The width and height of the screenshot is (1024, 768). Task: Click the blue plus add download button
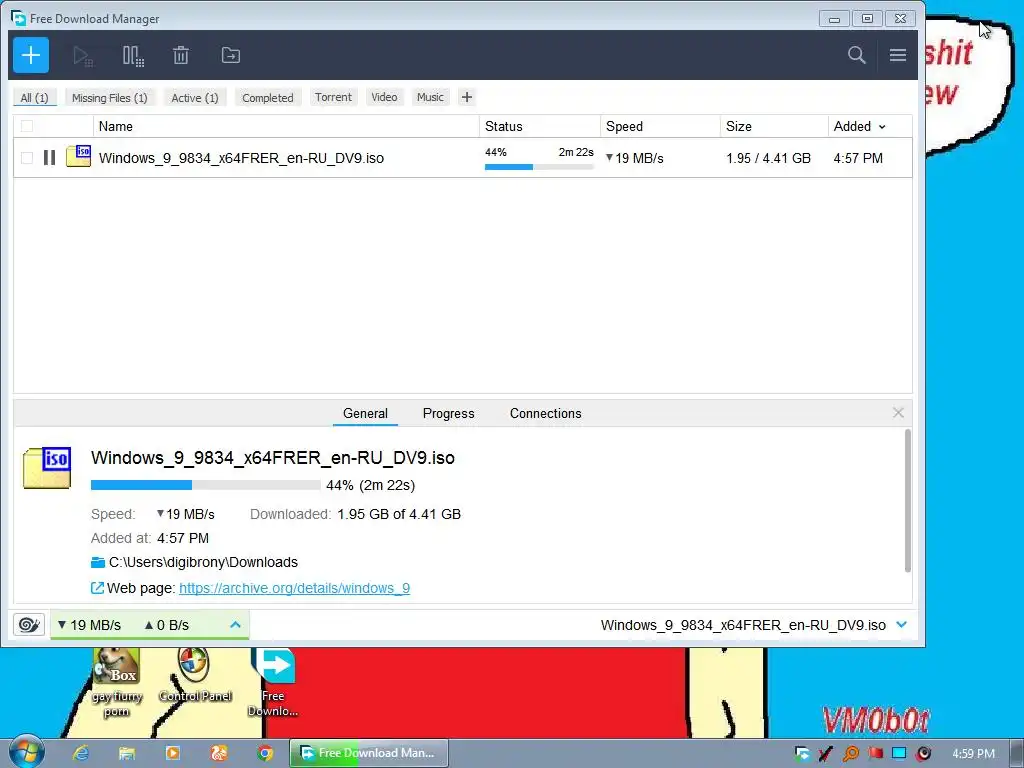[x=31, y=56]
